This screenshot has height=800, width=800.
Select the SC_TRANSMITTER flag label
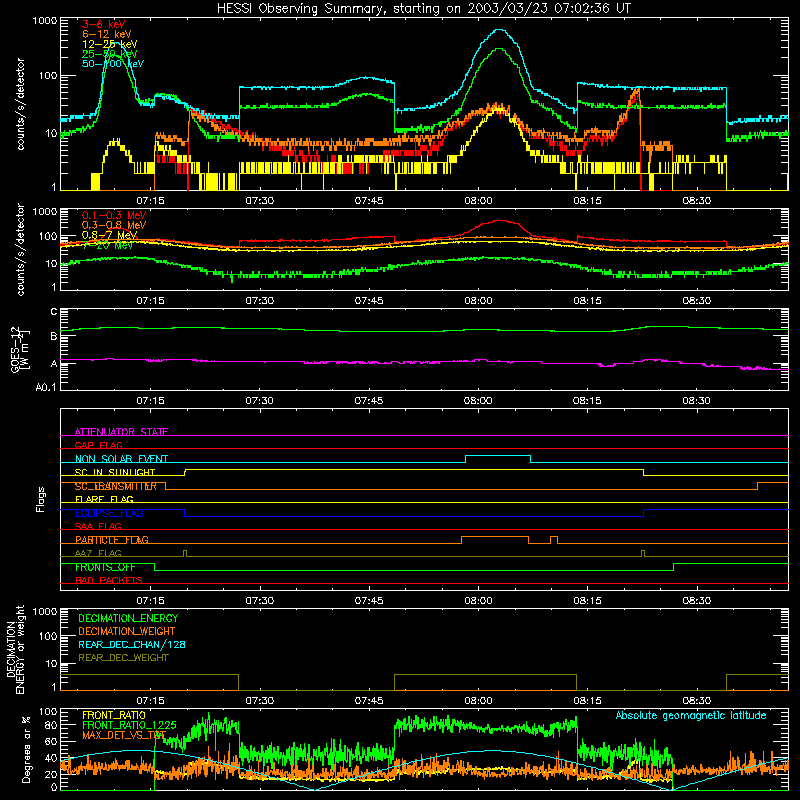click(x=115, y=486)
